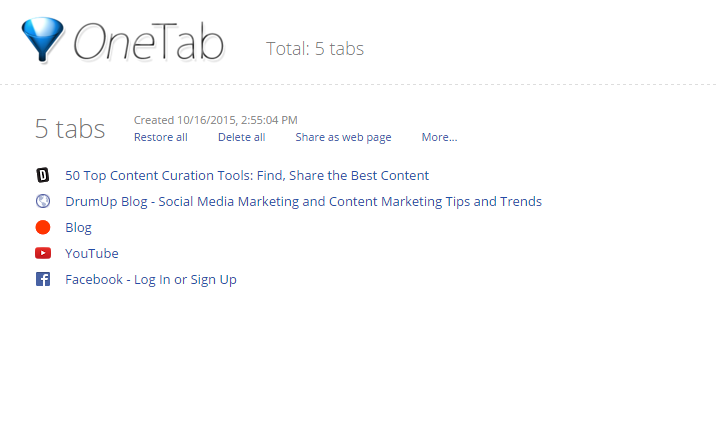Click the OneTab wordmark text
This screenshot has width=717, height=424.
pyautogui.click(x=149, y=42)
